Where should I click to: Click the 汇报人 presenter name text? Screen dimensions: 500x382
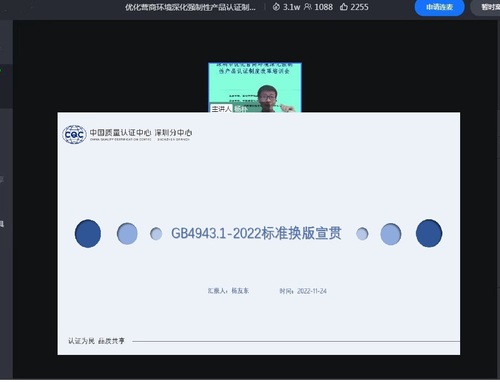[x=228, y=291]
